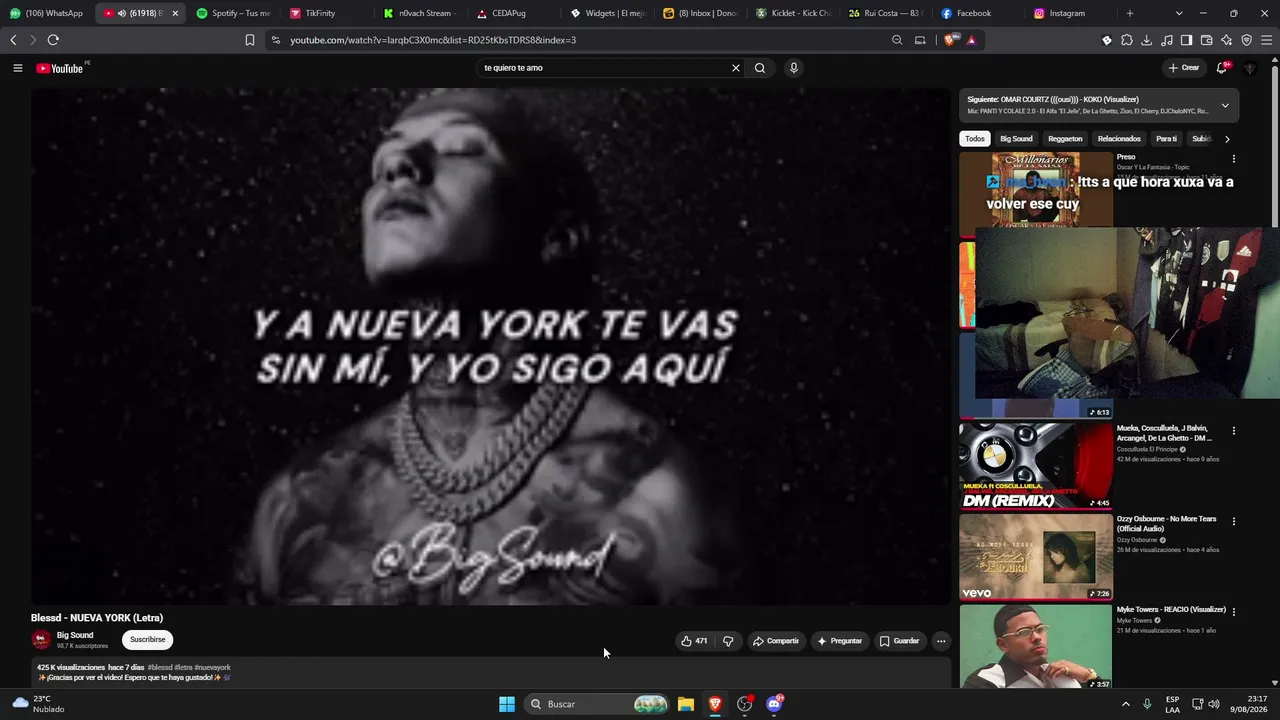Viewport: 1280px width, 720px height.
Task: Open the zoom-out indicator in address bar
Action: point(897,40)
